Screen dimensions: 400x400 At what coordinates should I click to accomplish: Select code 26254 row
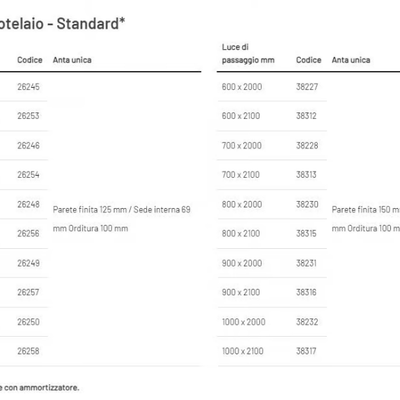[28, 174]
